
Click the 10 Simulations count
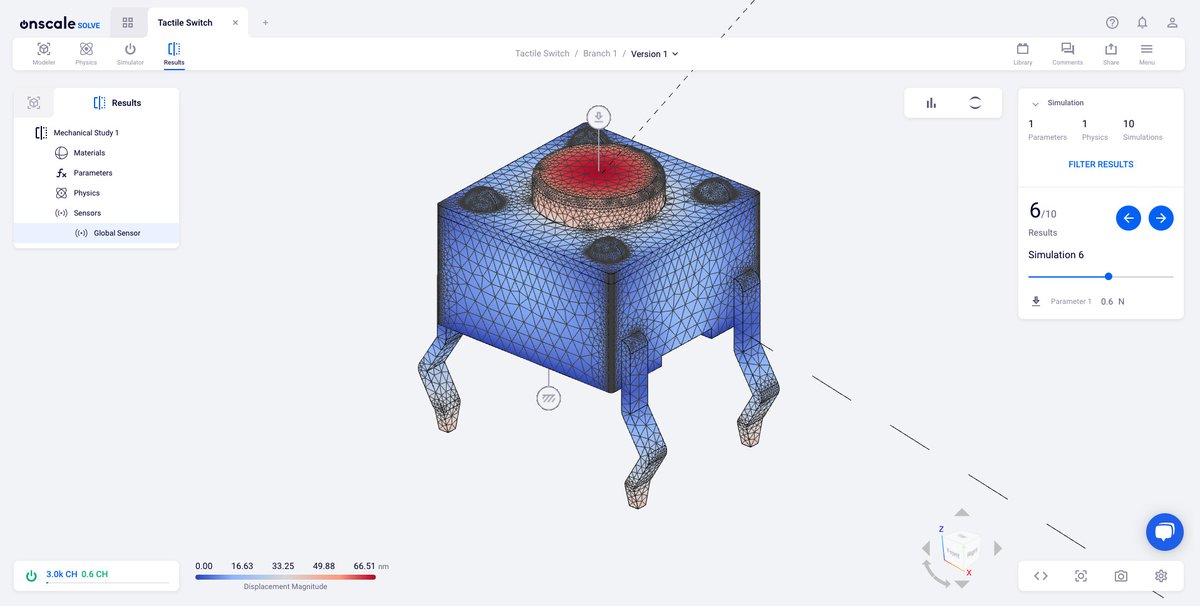click(1142, 130)
